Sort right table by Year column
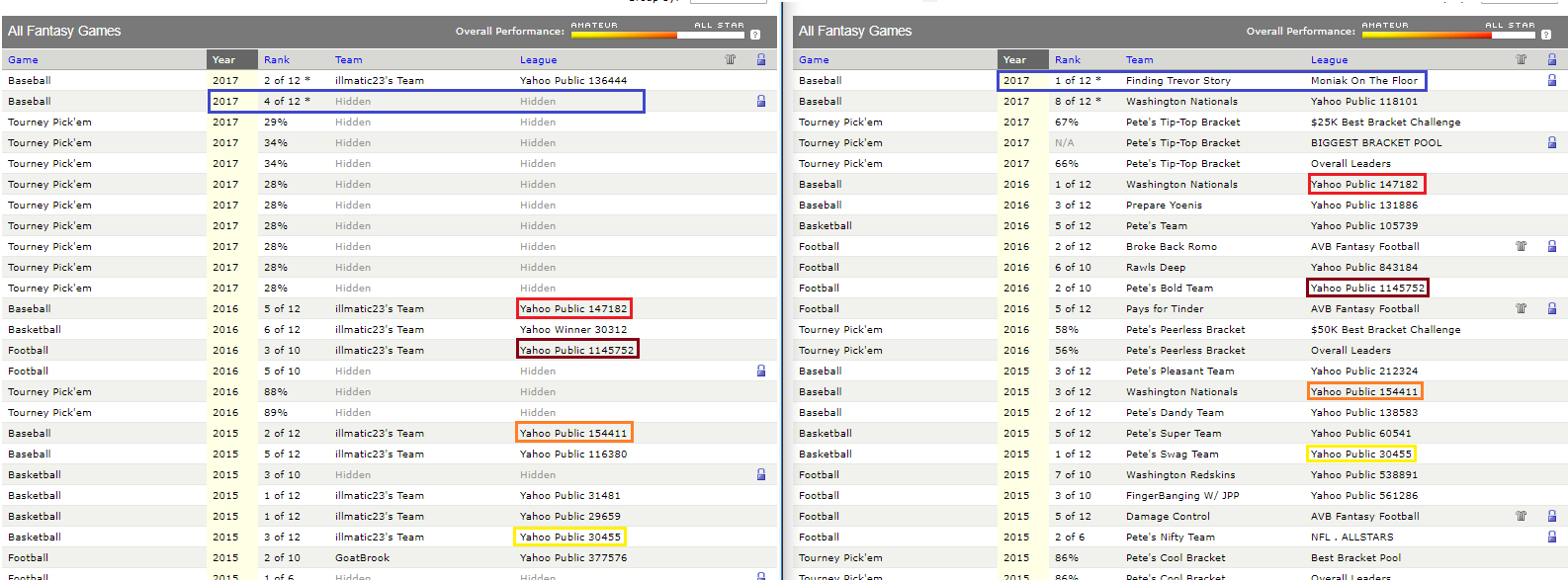This screenshot has height=580, width=1568. [1015, 60]
